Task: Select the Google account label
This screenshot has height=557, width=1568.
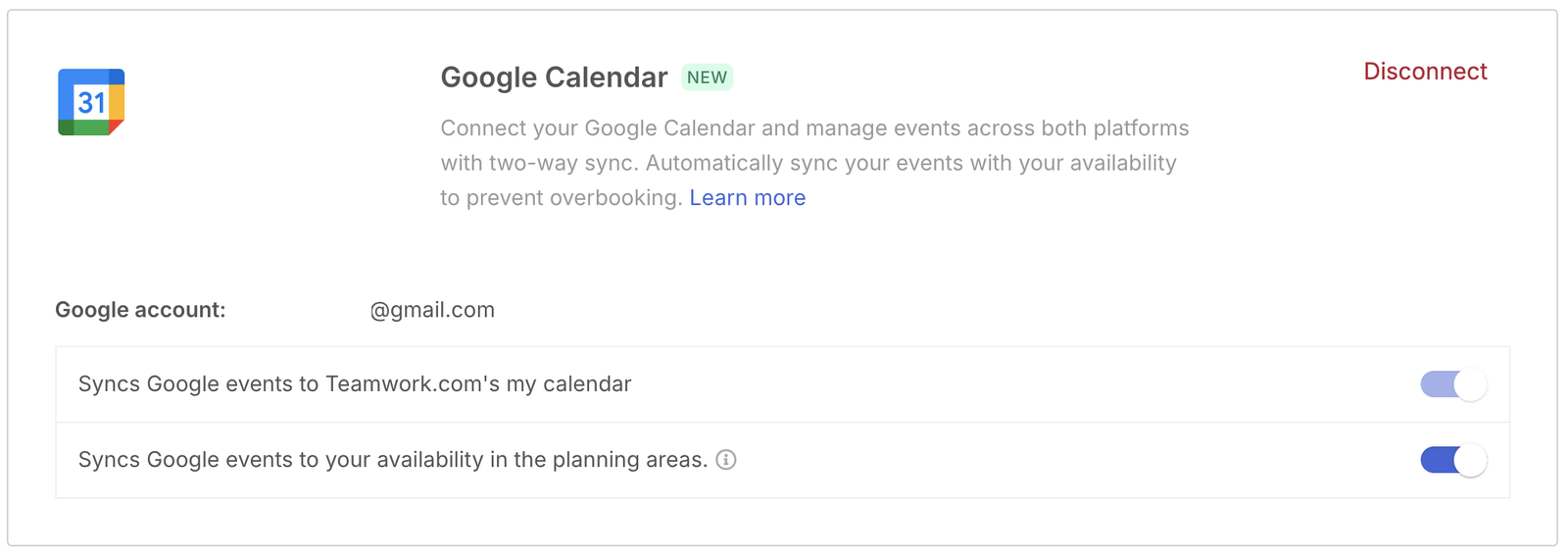Action: (x=140, y=310)
